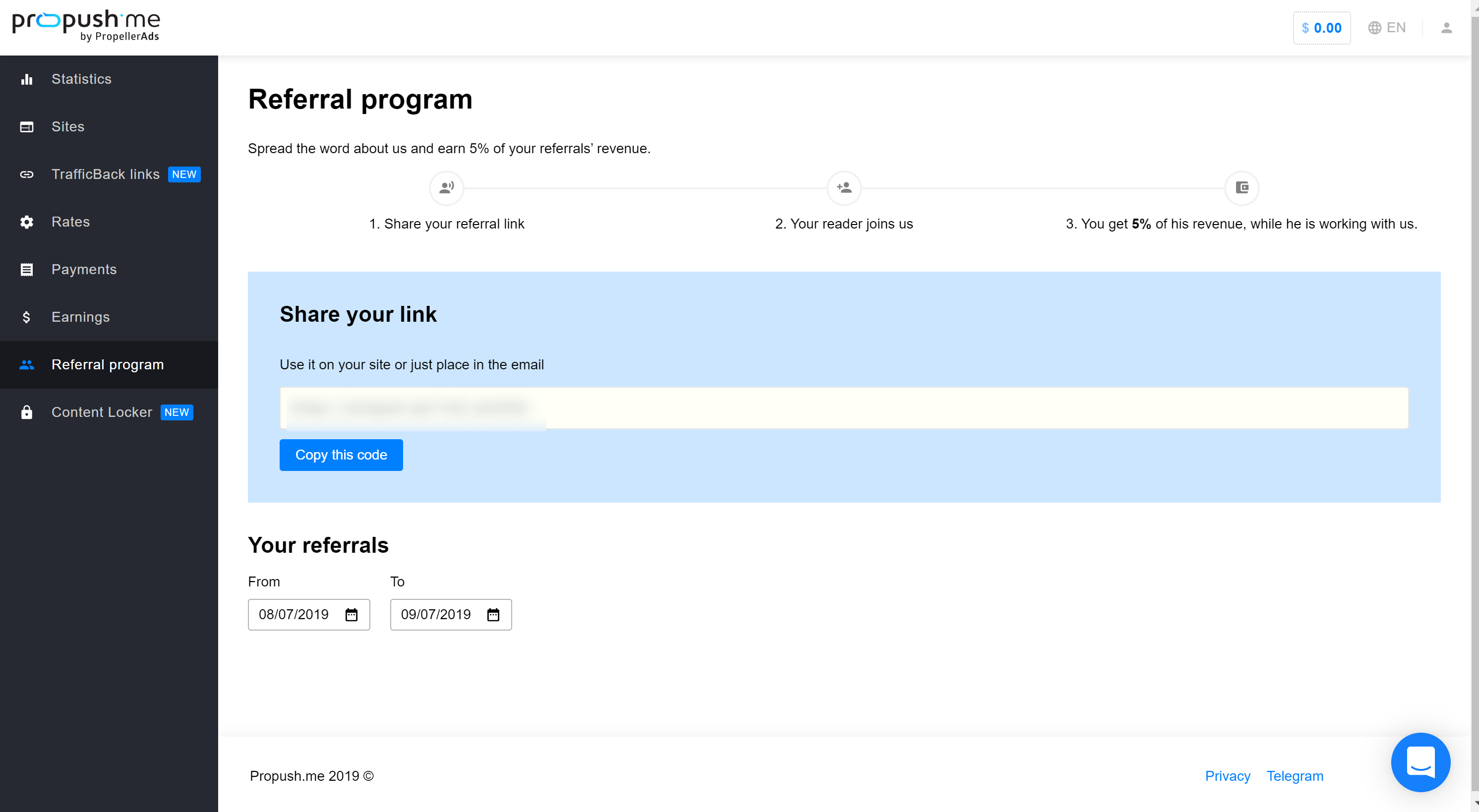Open the Statistics menu item
Image resolution: width=1479 pixels, height=812 pixels.
click(109, 79)
